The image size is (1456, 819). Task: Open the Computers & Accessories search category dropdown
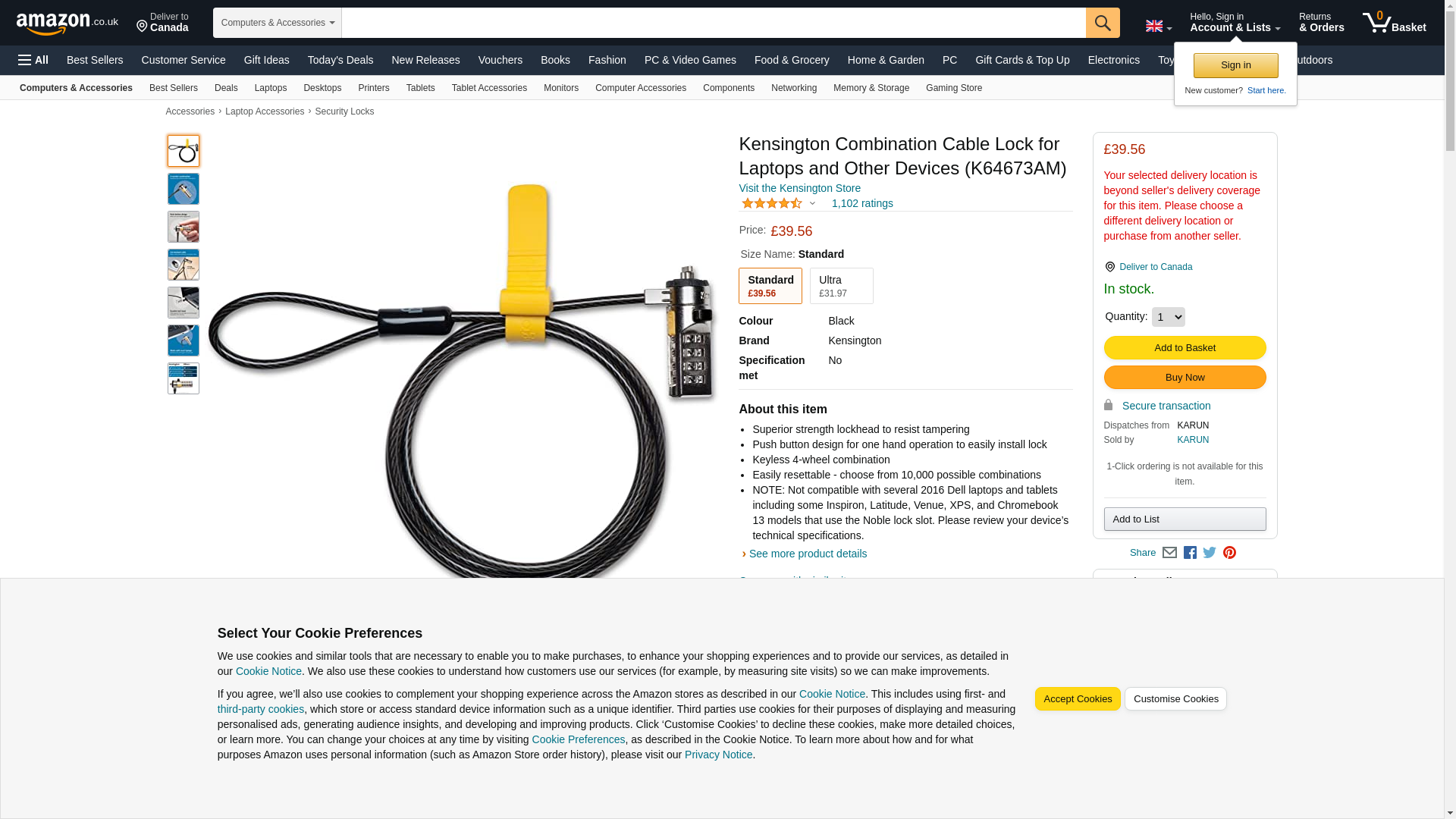tap(278, 23)
